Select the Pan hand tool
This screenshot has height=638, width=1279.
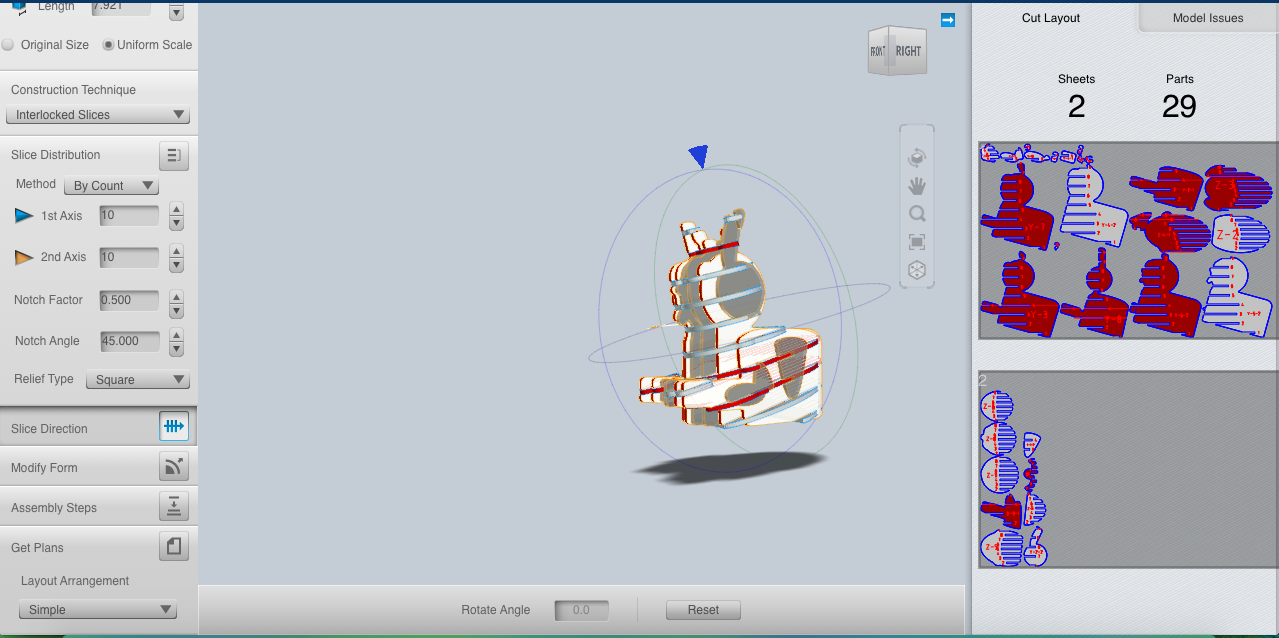click(x=917, y=185)
